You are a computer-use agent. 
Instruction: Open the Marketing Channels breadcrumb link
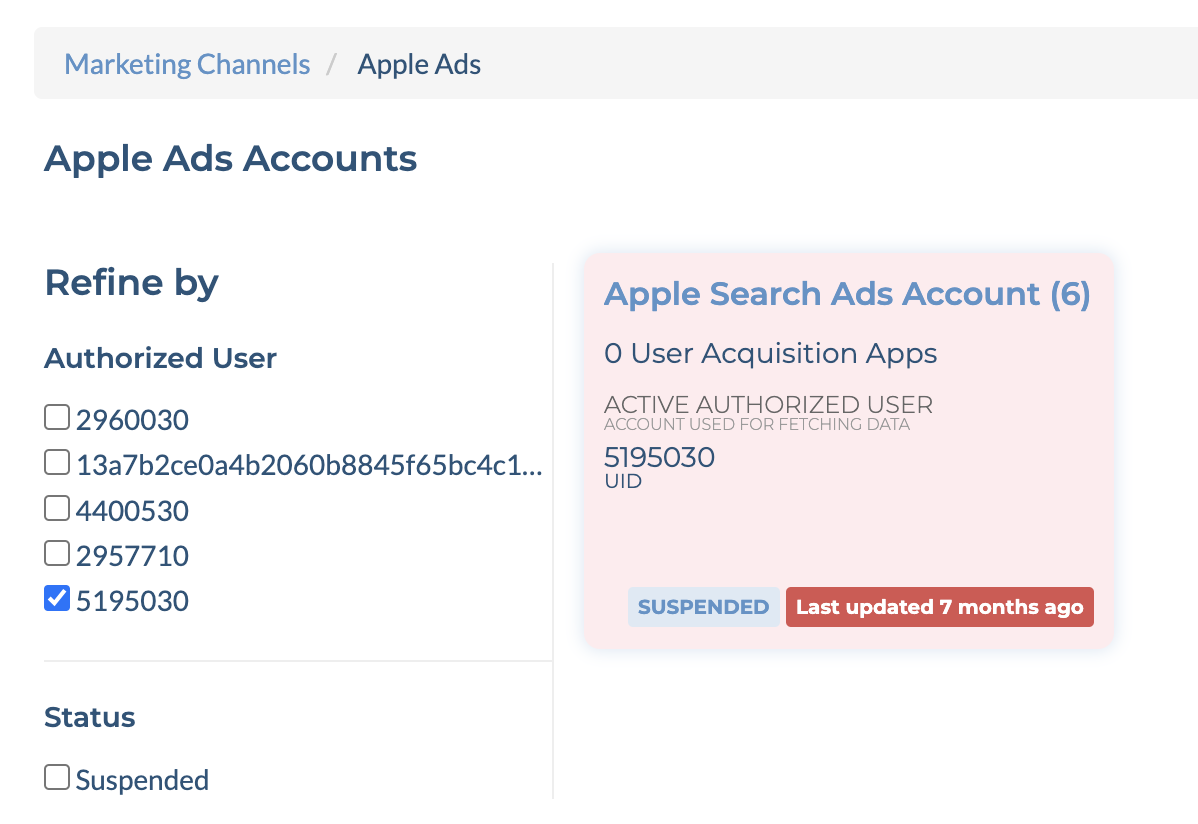187,64
